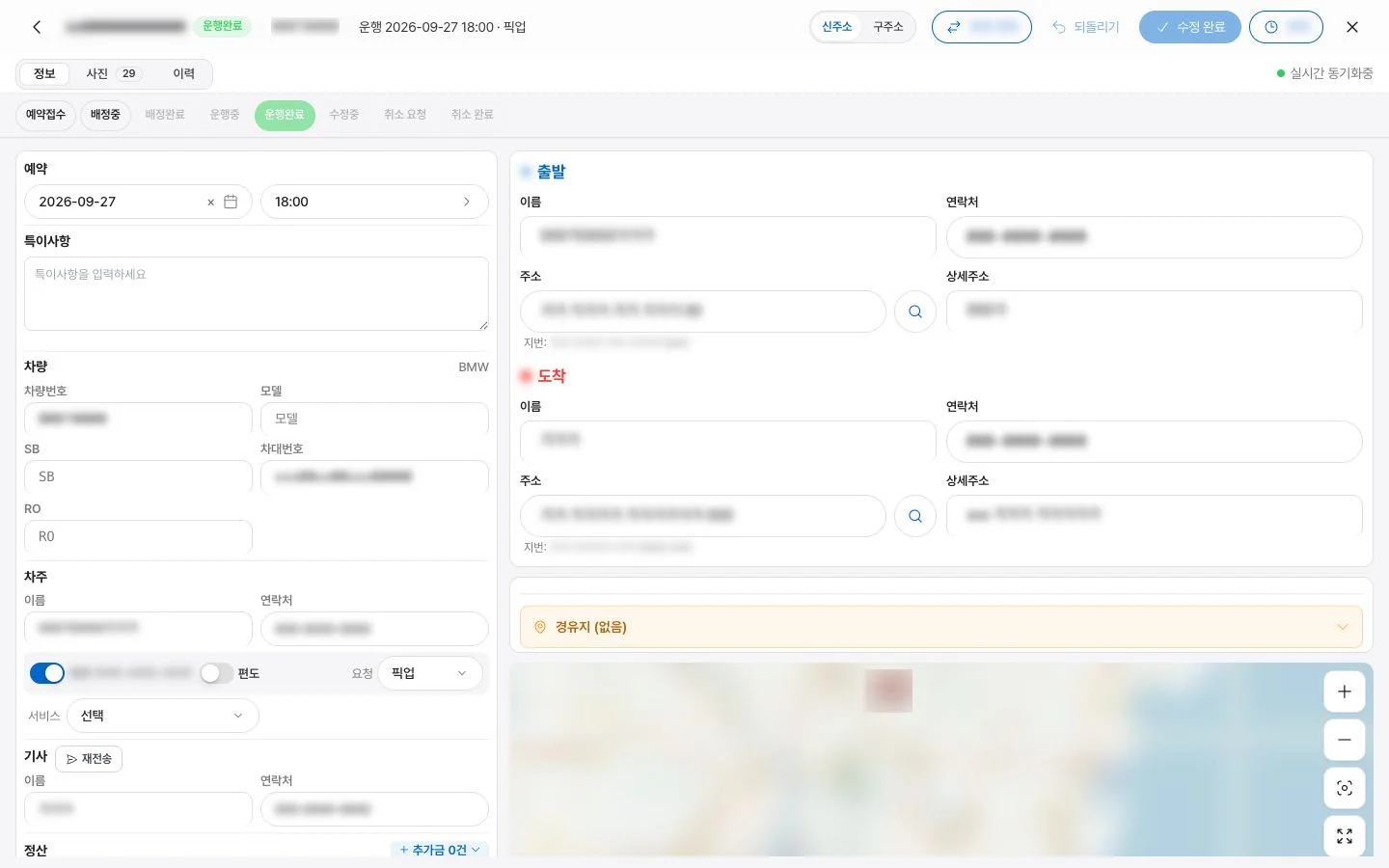Viewport: 1389px width, 868px height.
Task: Zoom in on the map
Action: pos(1345,692)
